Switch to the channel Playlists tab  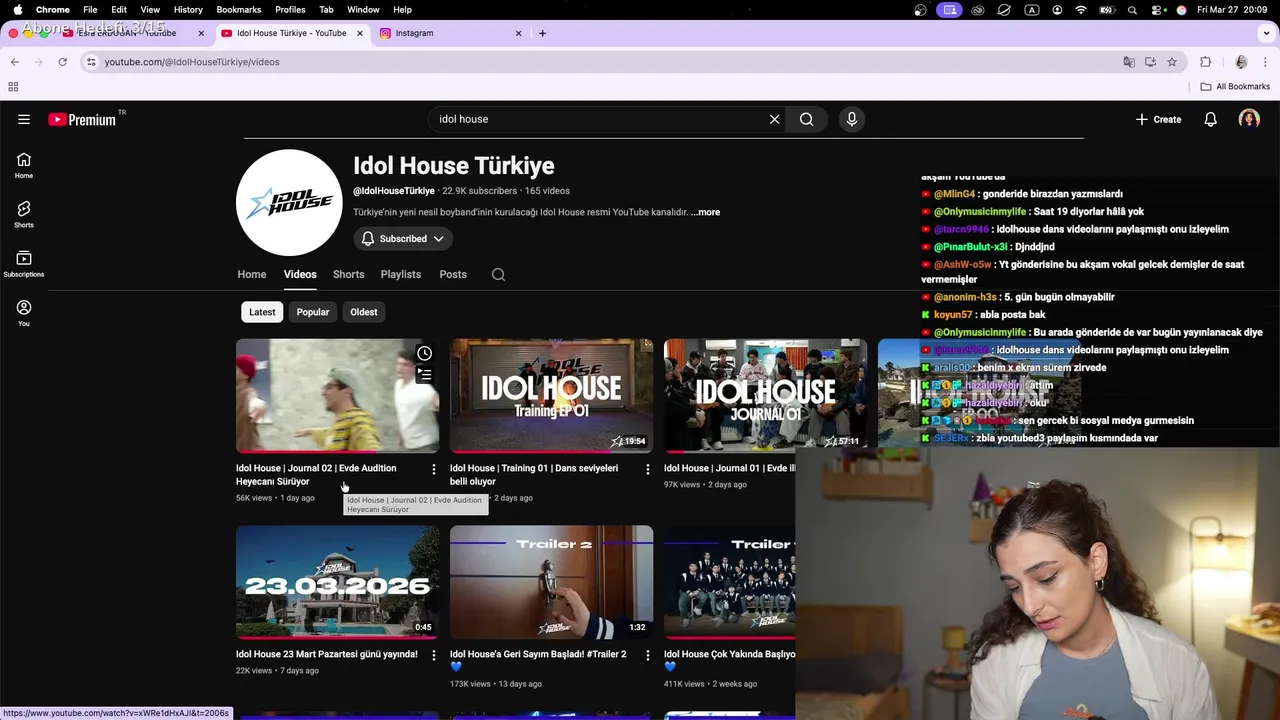(x=401, y=274)
